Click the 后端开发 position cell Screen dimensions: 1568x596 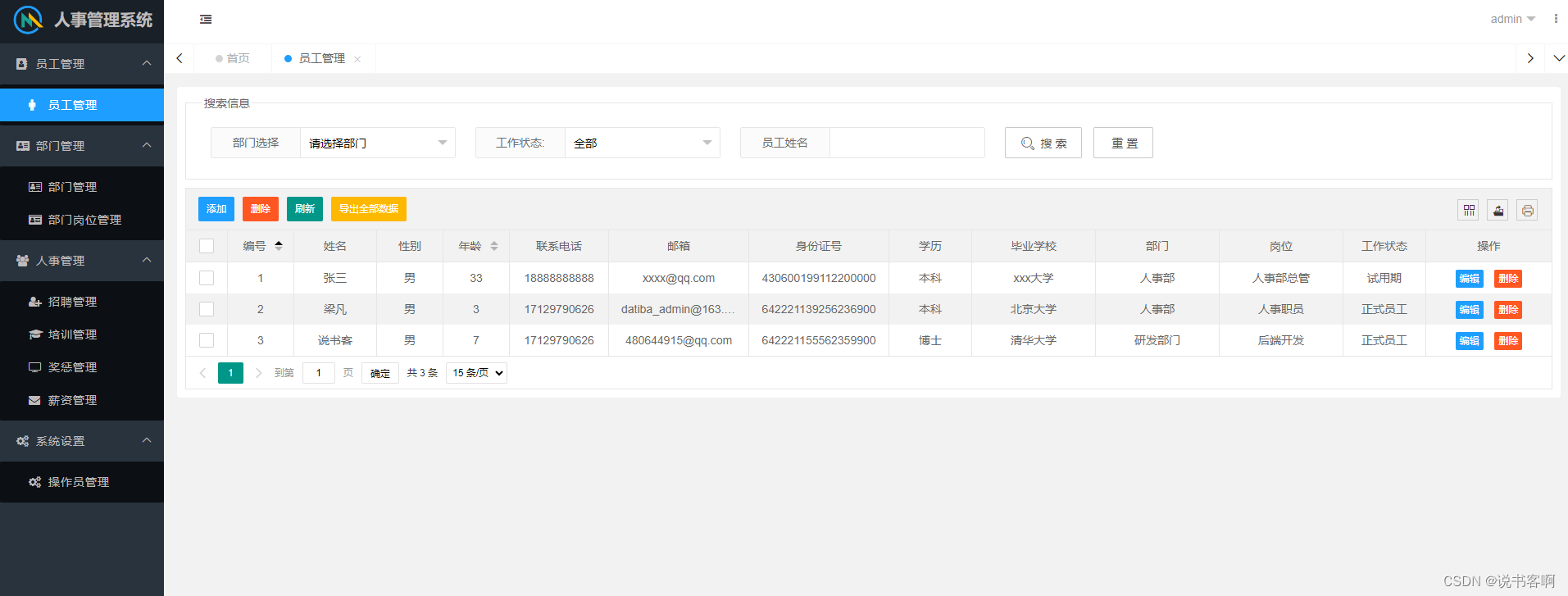[x=1280, y=340]
